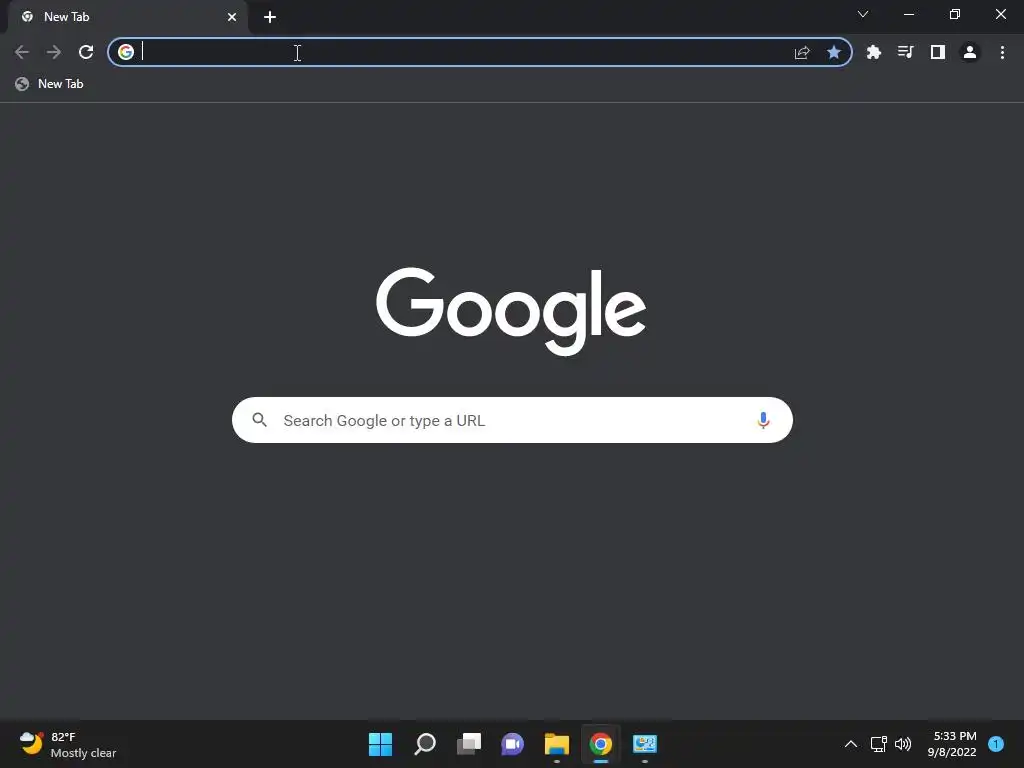Image resolution: width=1024 pixels, height=768 pixels.
Task: Minimize the Chrome window
Action: pos(909,14)
